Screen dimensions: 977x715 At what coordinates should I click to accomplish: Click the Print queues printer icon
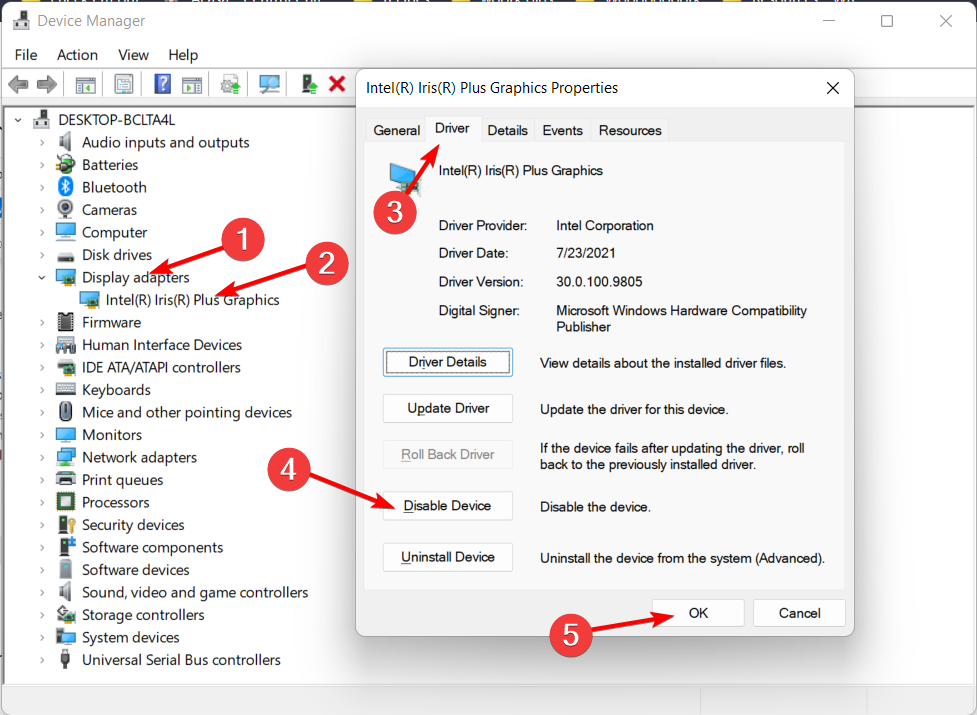[65, 479]
